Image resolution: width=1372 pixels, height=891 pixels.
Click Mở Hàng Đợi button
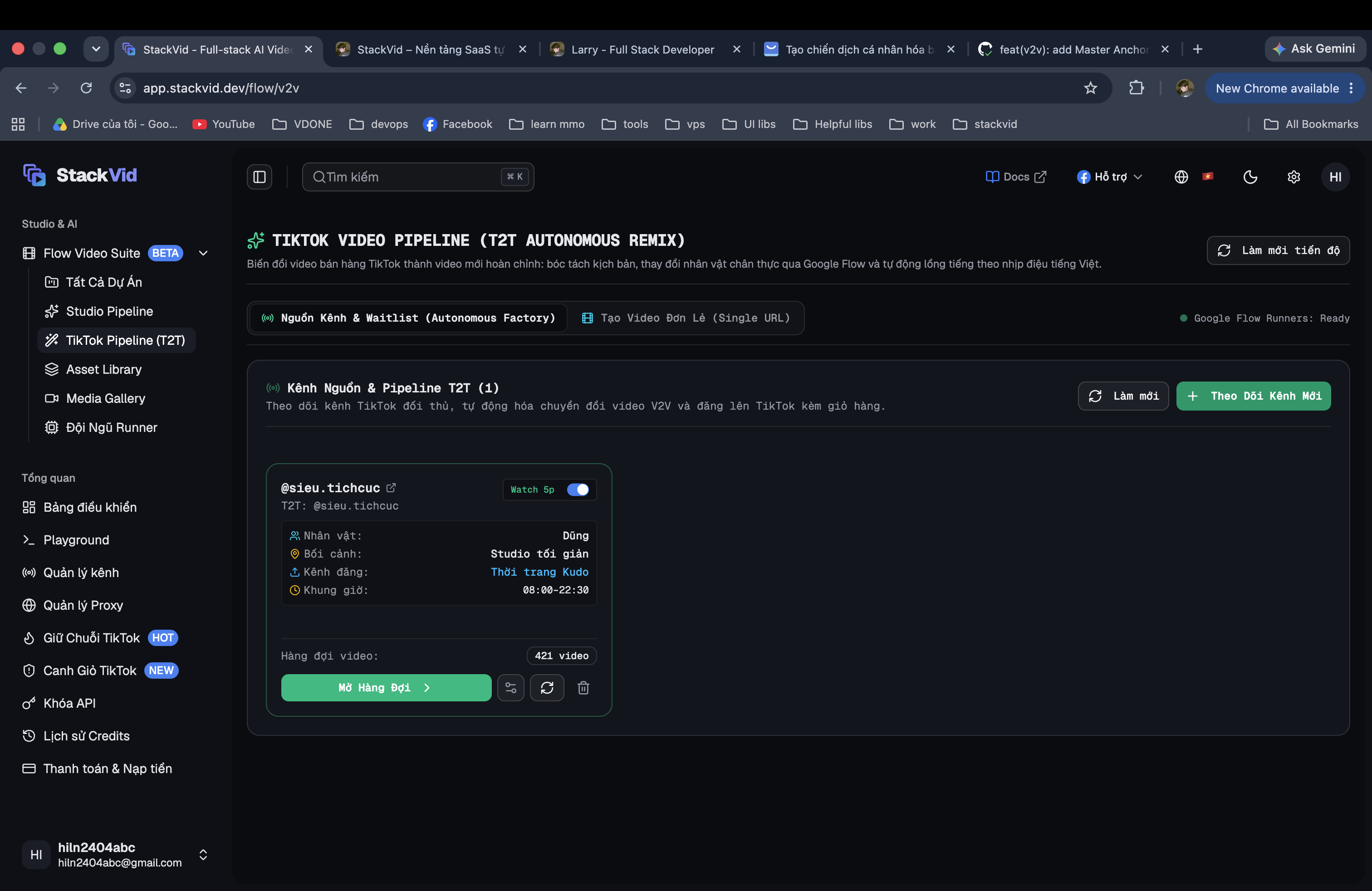click(386, 688)
